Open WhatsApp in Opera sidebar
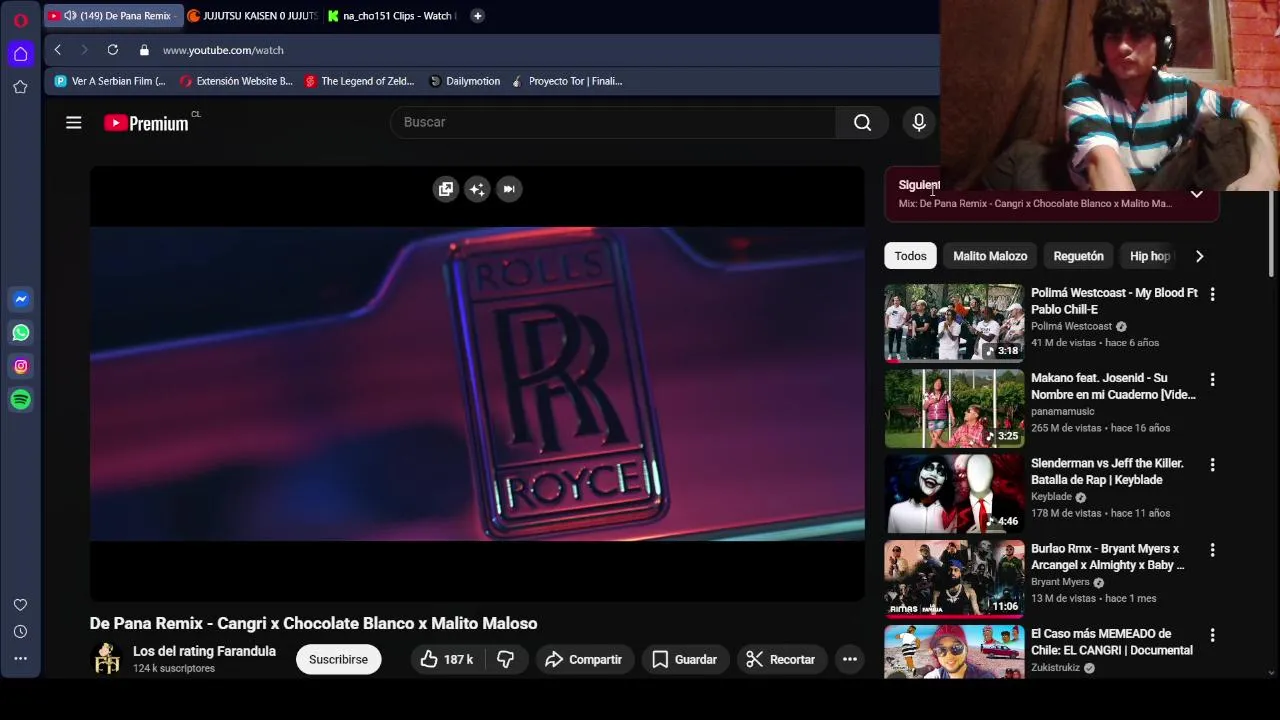1280x720 pixels. tap(20, 333)
